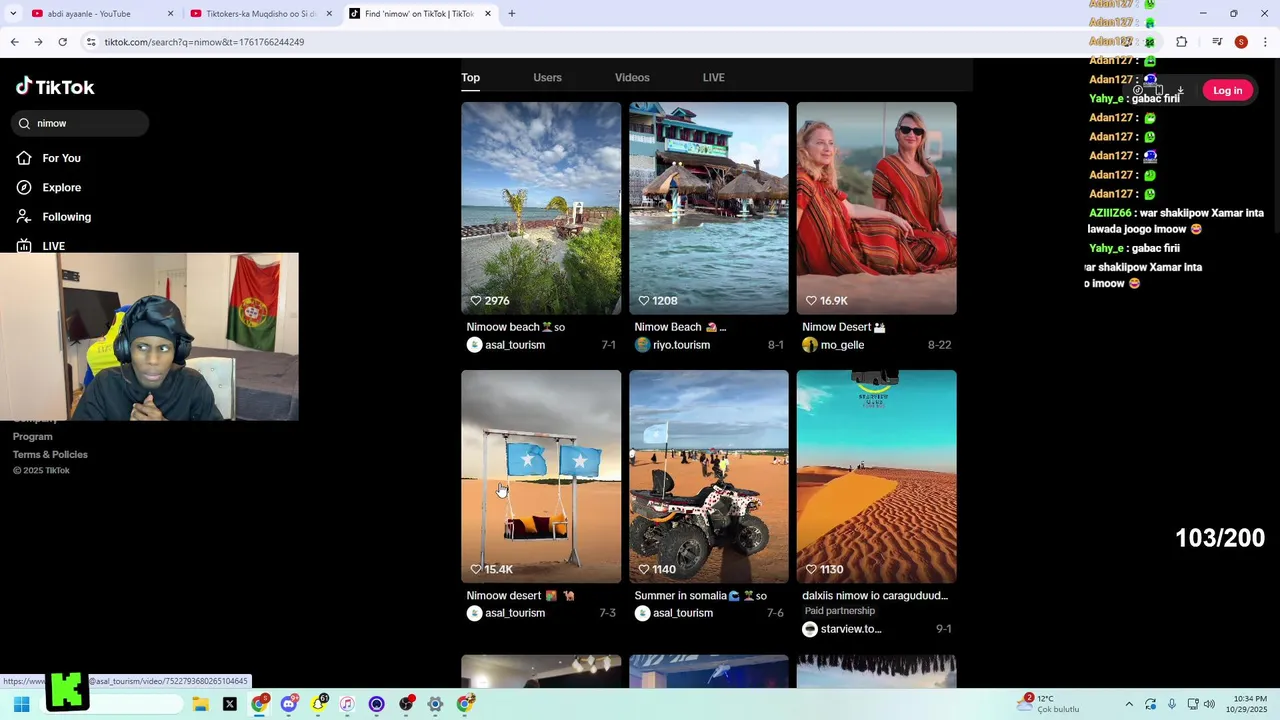Reload the TikTok page
This screenshot has width=1280, height=720.
(62, 42)
